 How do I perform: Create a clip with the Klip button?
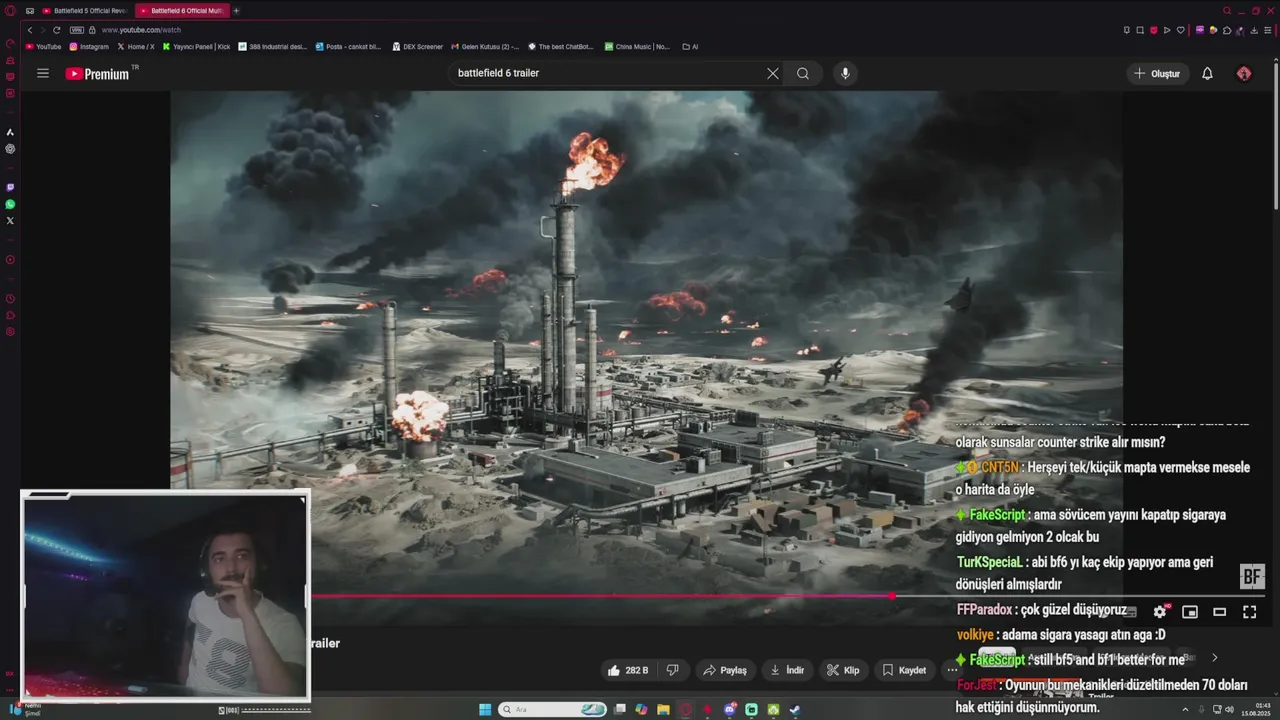843,670
